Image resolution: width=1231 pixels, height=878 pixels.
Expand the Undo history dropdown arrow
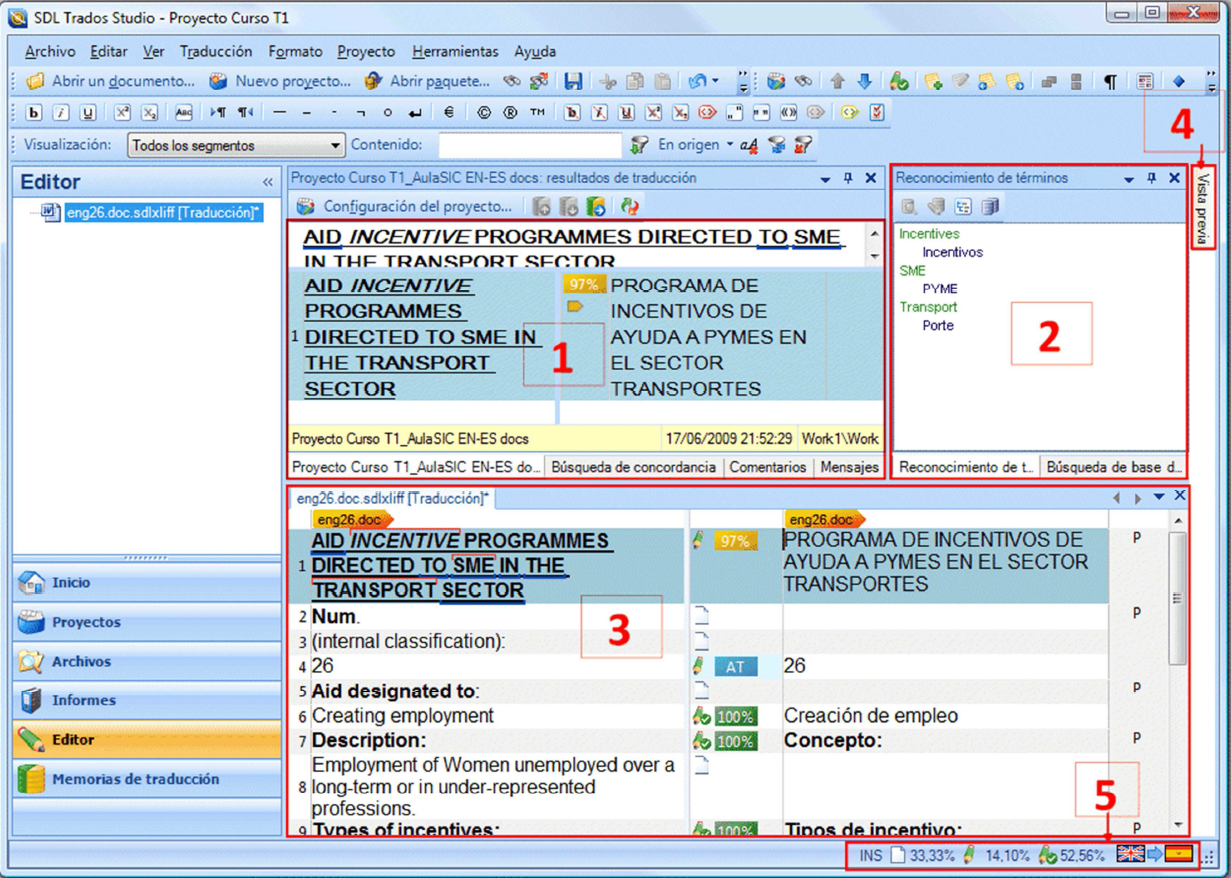click(716, 81)
